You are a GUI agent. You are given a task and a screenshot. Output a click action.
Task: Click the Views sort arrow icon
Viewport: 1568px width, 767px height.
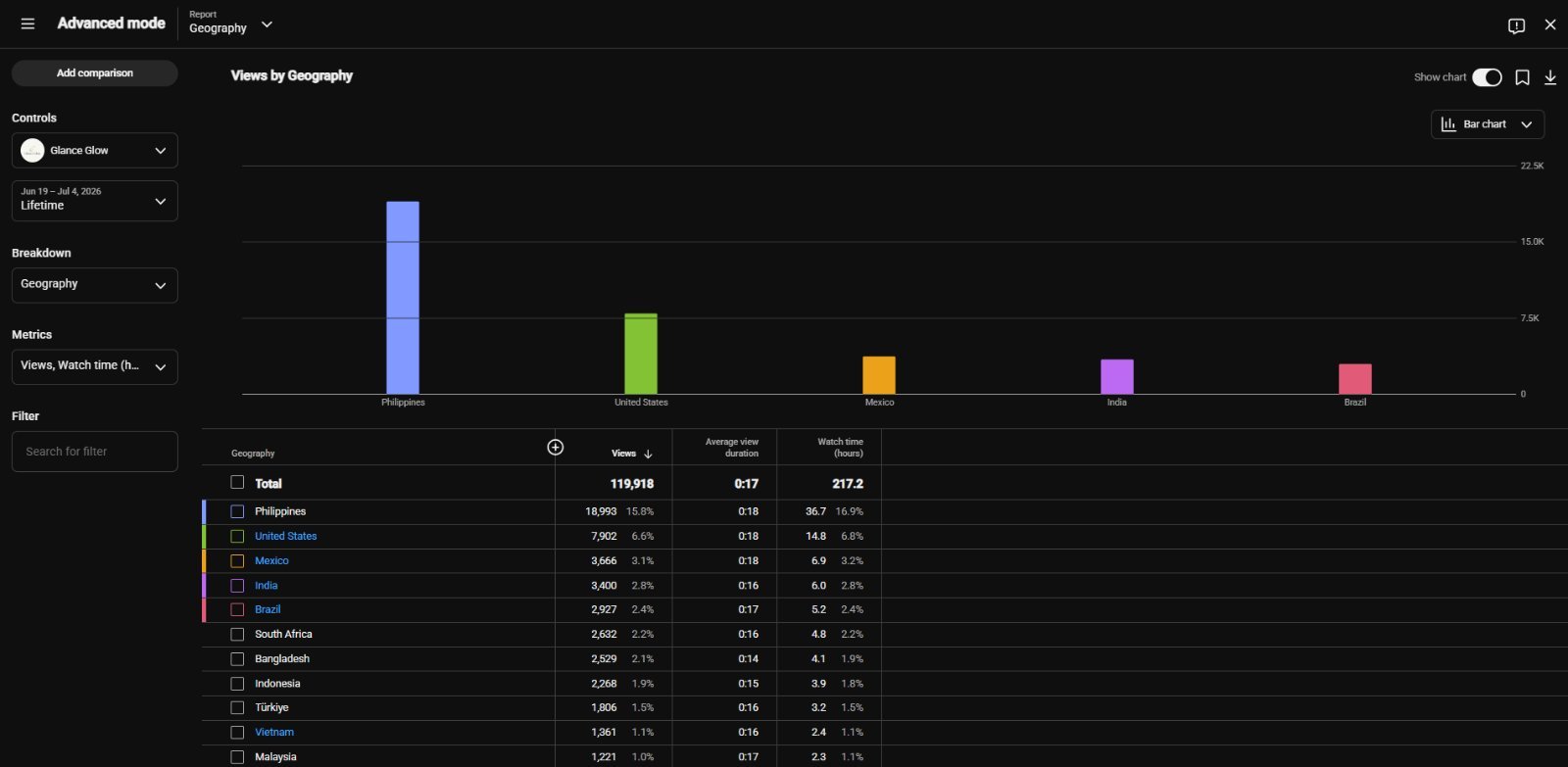[648, 454]
